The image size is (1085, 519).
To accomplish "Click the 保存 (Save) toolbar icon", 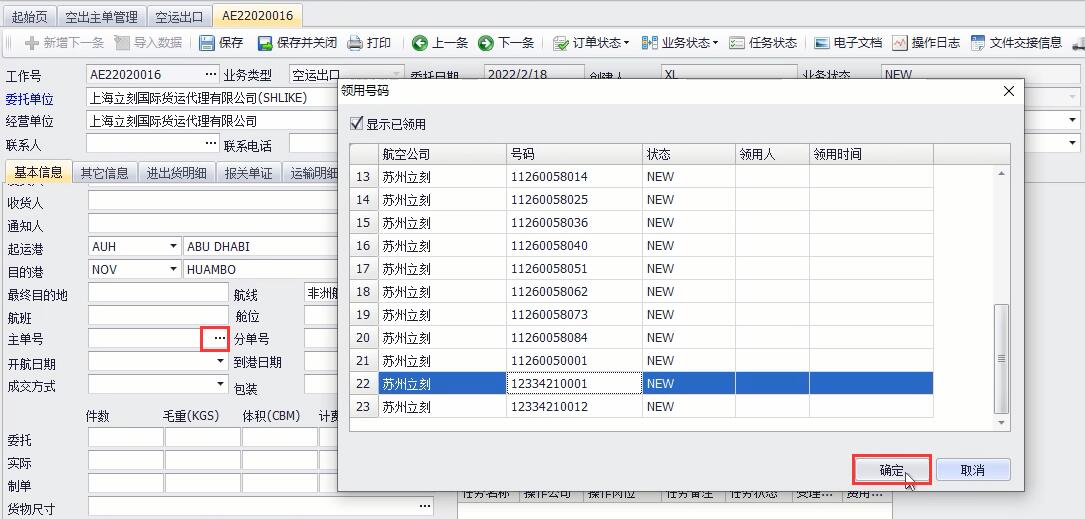I will tap(221, 43).
